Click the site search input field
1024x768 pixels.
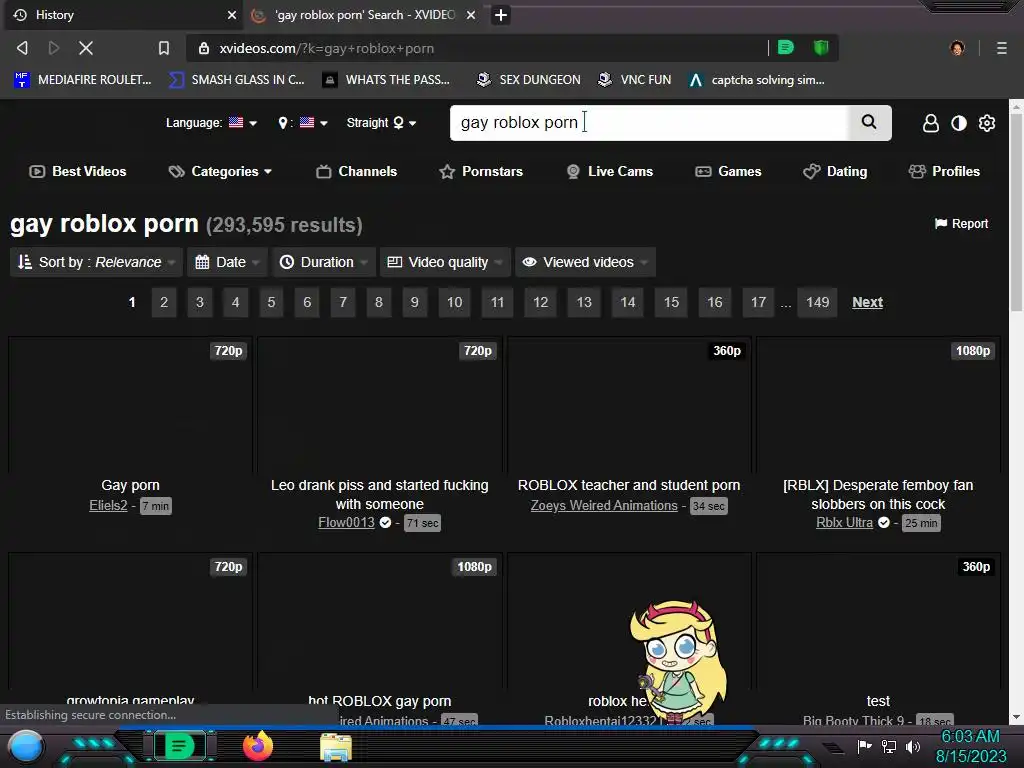[x=648, y=122]
